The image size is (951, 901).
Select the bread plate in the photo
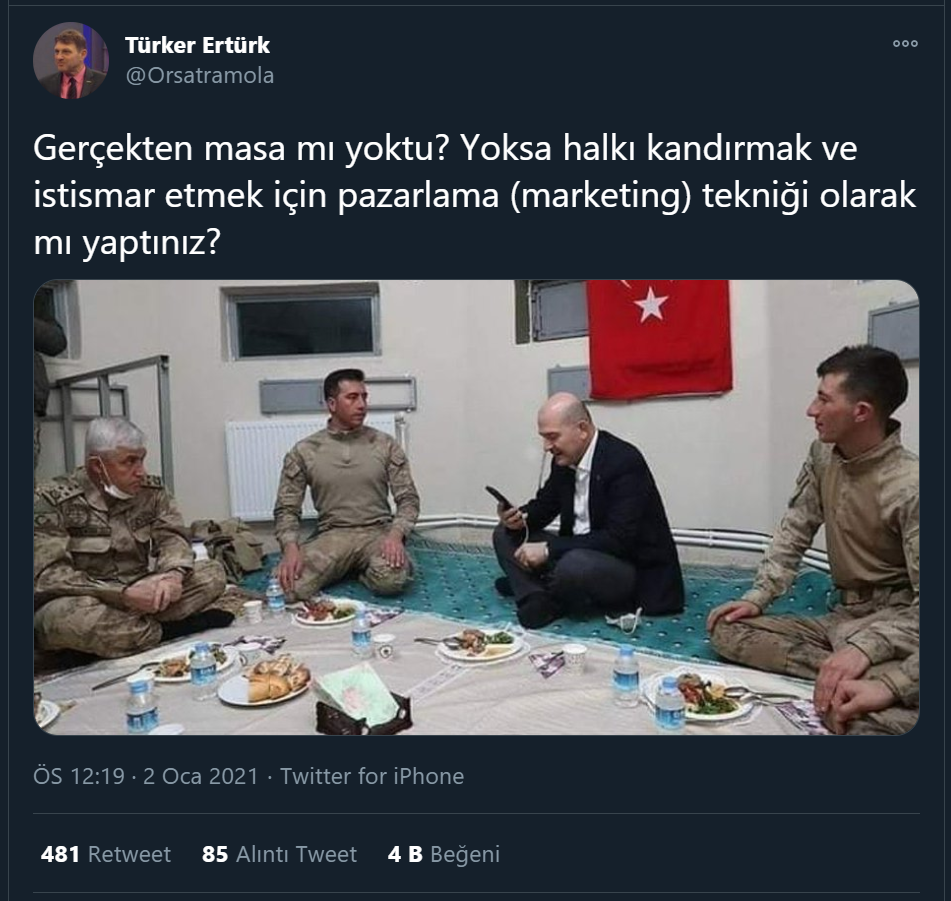tap(264, 682)
